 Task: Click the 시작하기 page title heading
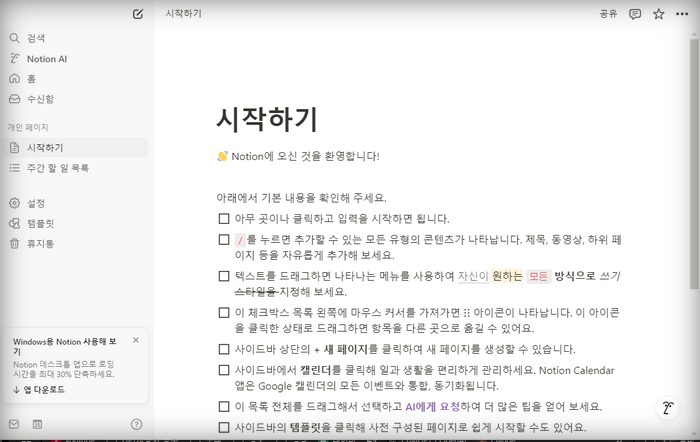pos(267,120)
